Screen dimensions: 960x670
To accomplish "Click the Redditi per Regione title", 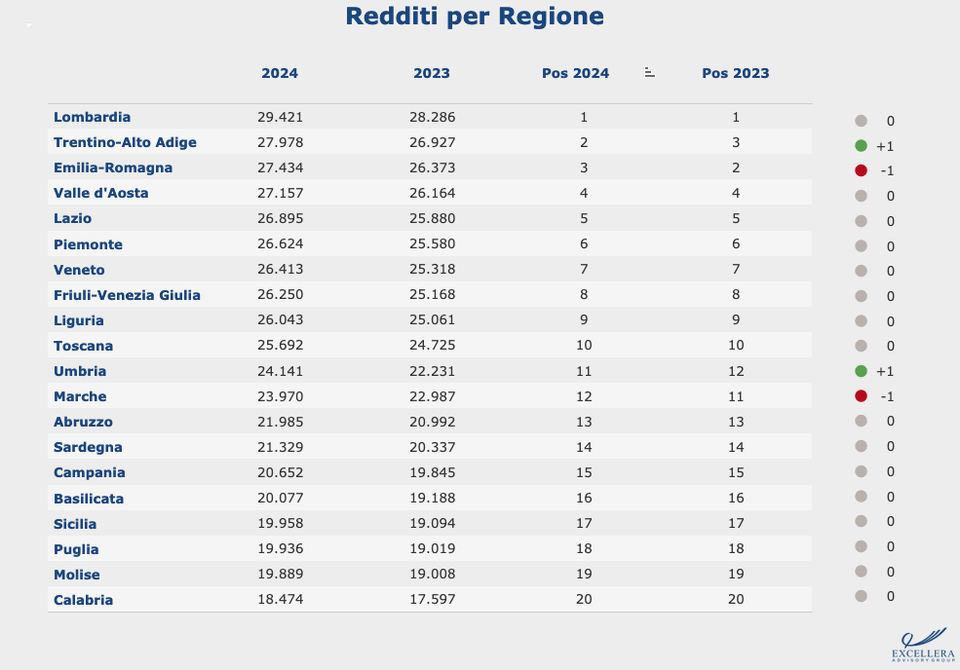I will (x=474, y=17).
